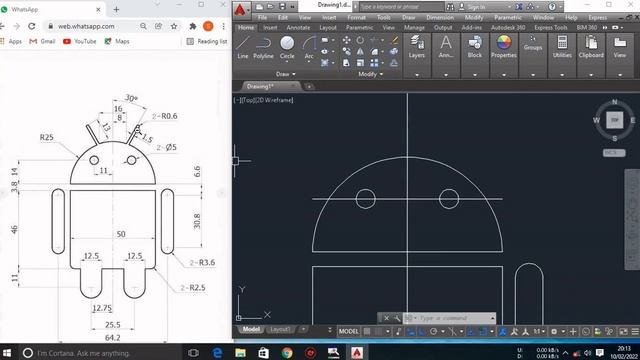Screen dimensions: 640x360
Task: Open YouTube bookmark in Chrome
Action: point(80,41)
